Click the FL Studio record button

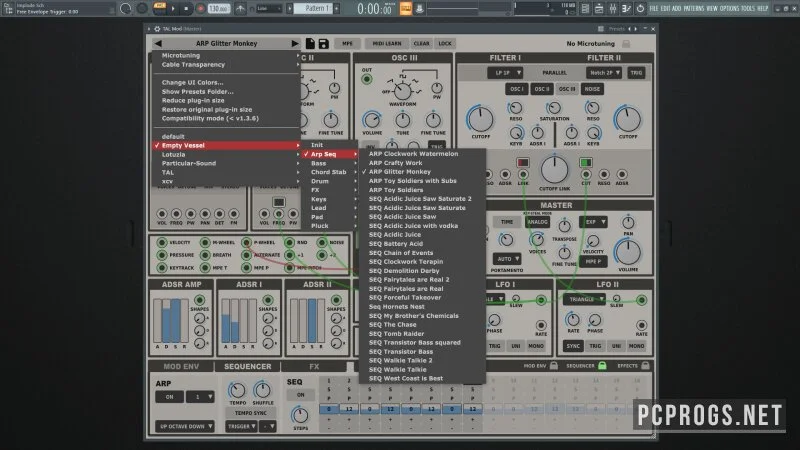(x=201, y=9)
